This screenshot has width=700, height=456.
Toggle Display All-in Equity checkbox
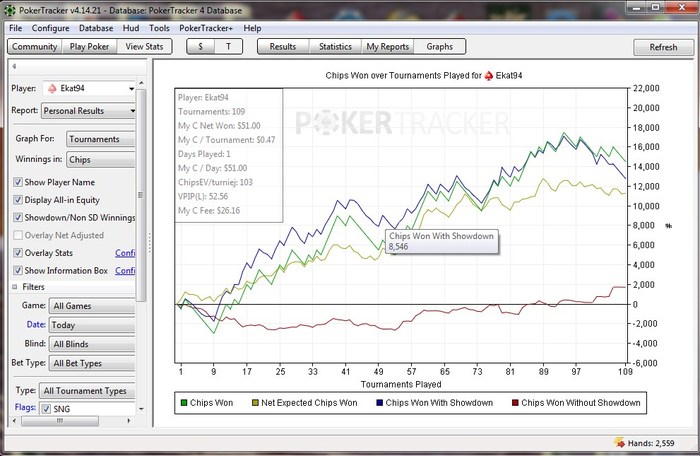pyautogui.click(x=18, y=200)
